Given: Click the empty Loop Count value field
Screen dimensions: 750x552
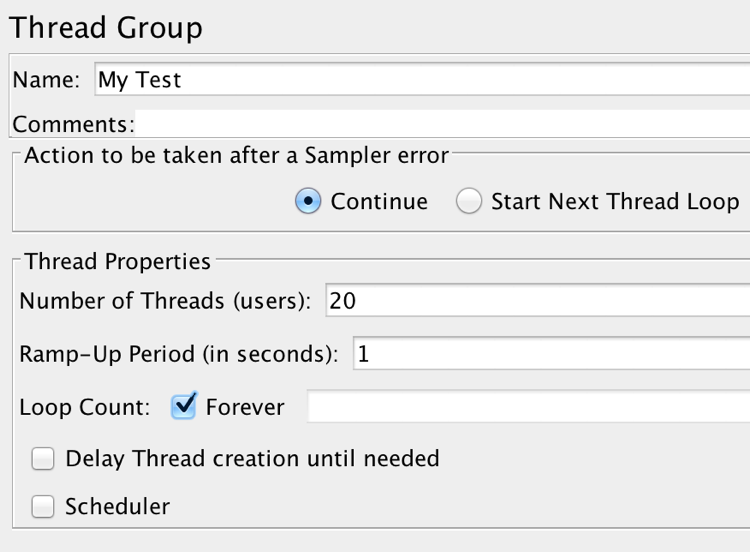Looking at the screenshot, I should (x=528, y=407).
